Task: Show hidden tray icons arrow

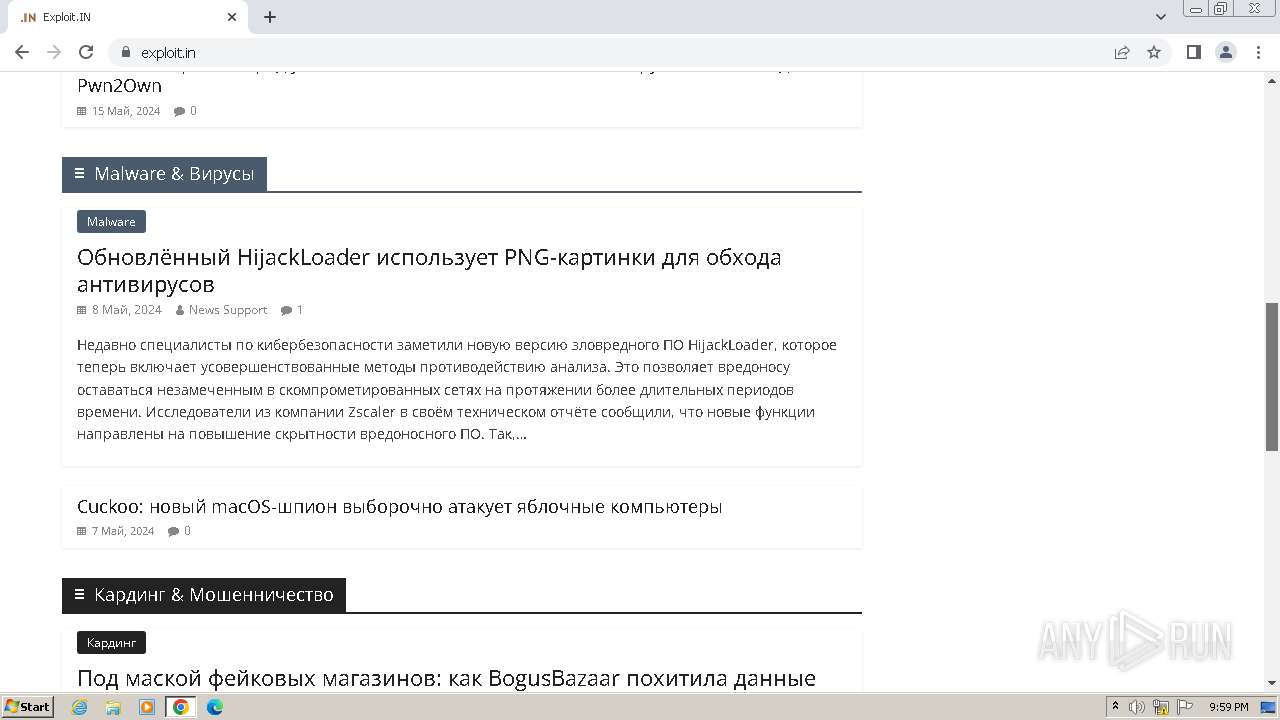Action: (1115, 707)
